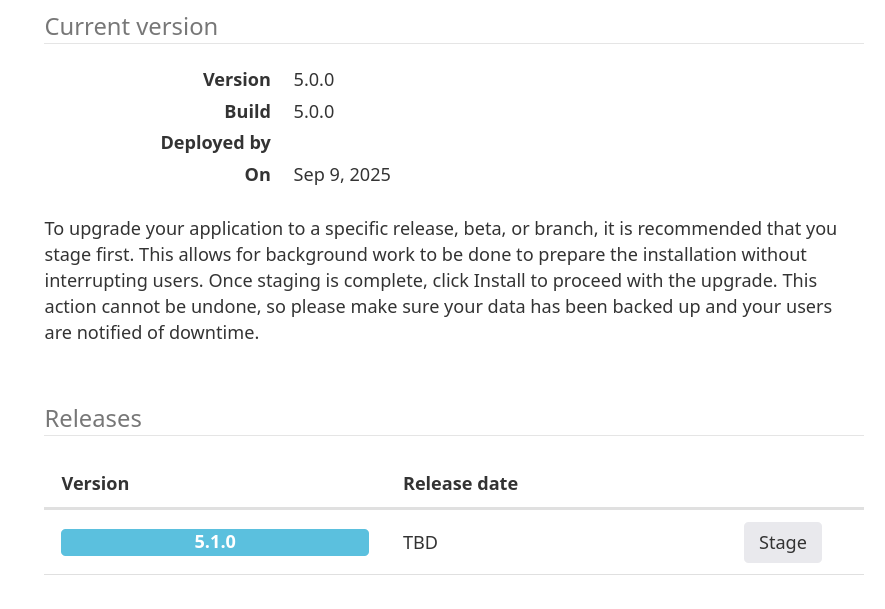This screenshot has height=609, width=885.
Task: Click the TBD release date entry
Action: (420, 542)
